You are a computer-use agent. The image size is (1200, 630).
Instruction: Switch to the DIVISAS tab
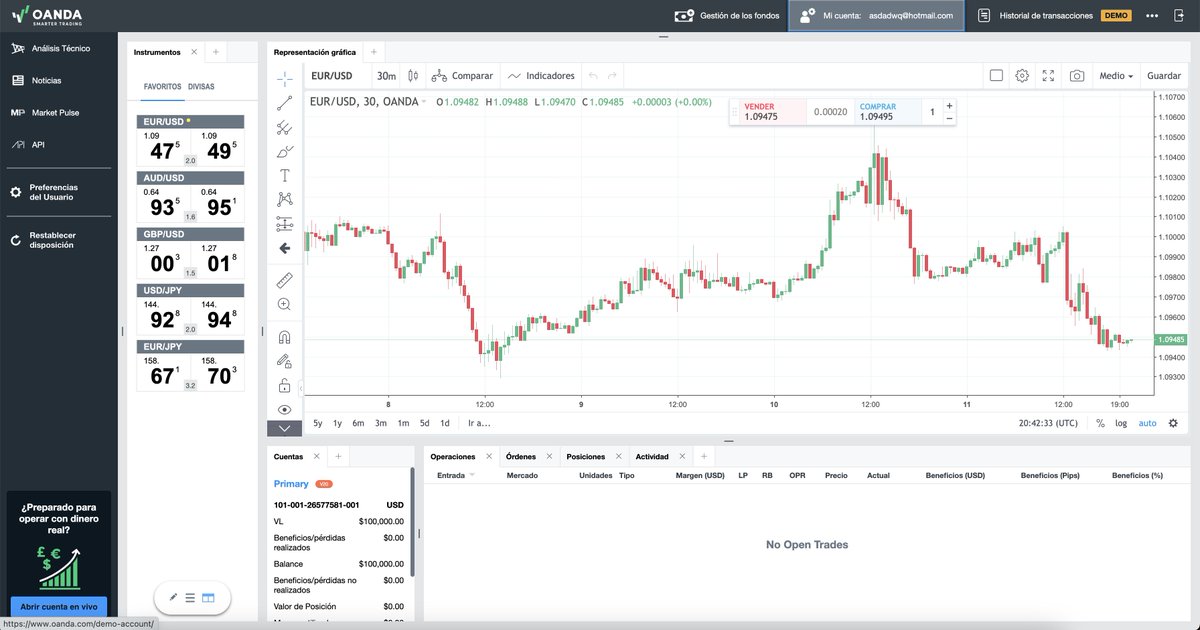[201, 87]
